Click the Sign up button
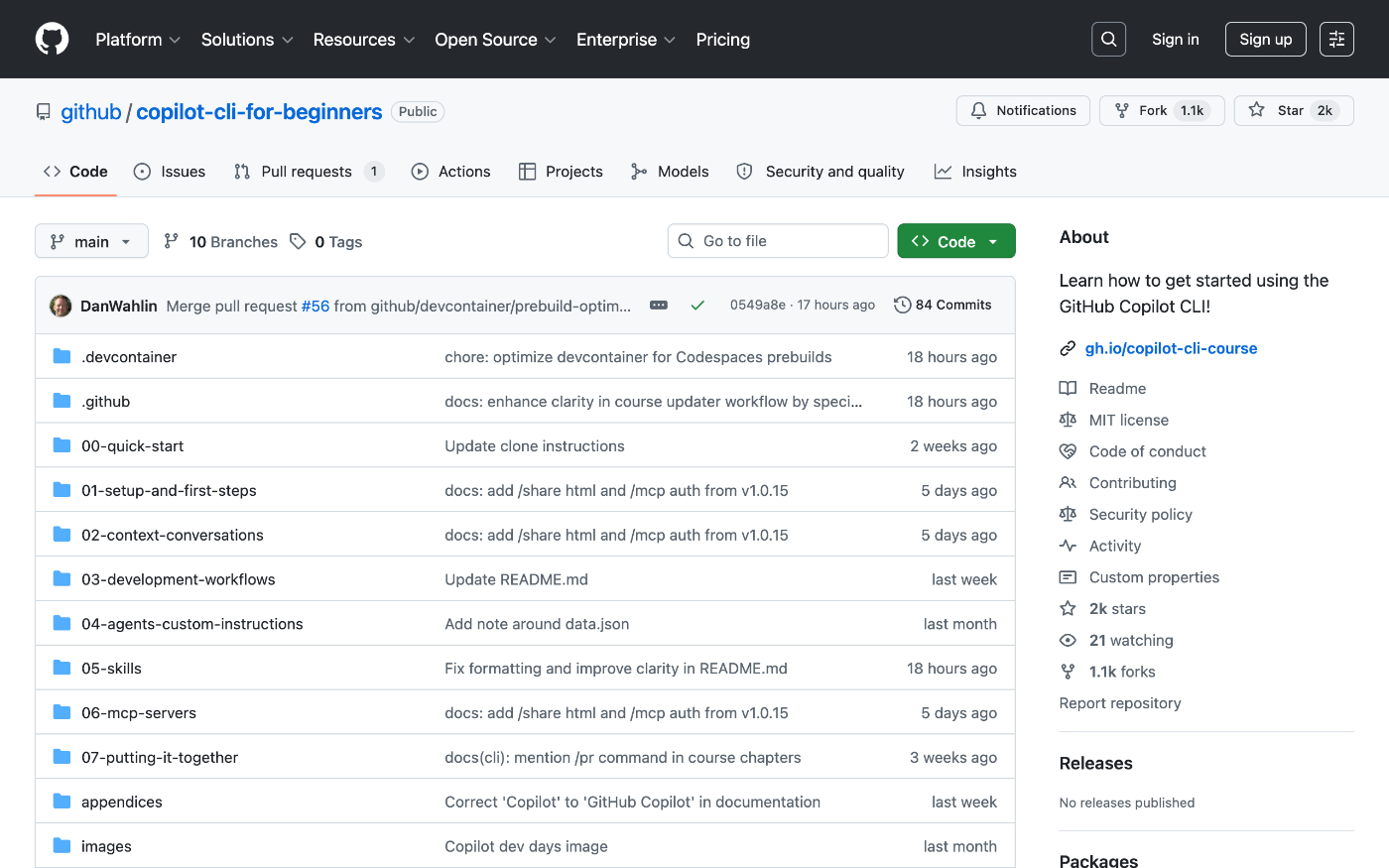Image resolution: width=1389 pixels, height=868 pixels. pyautogui.click(x=1266, y=40)
